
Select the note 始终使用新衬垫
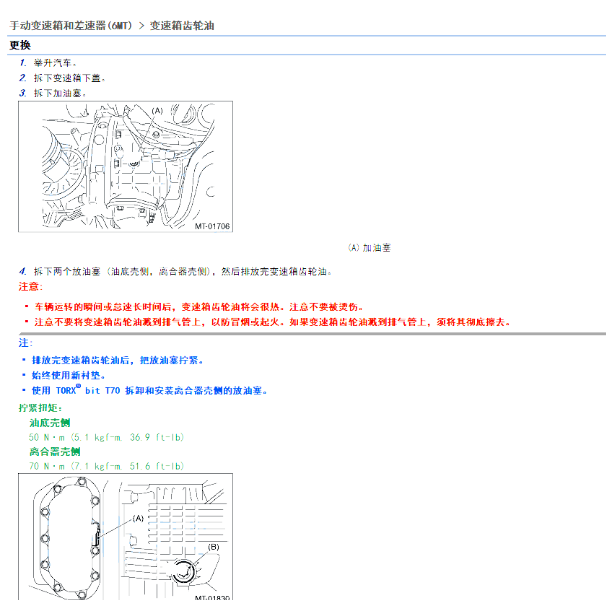68,375
